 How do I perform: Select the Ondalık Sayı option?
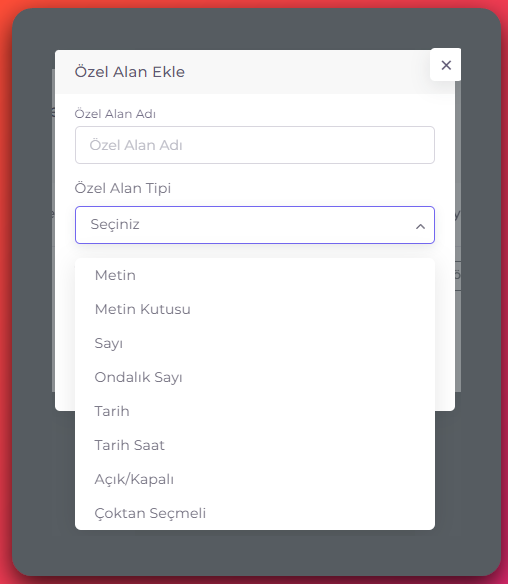coord(255,377)
